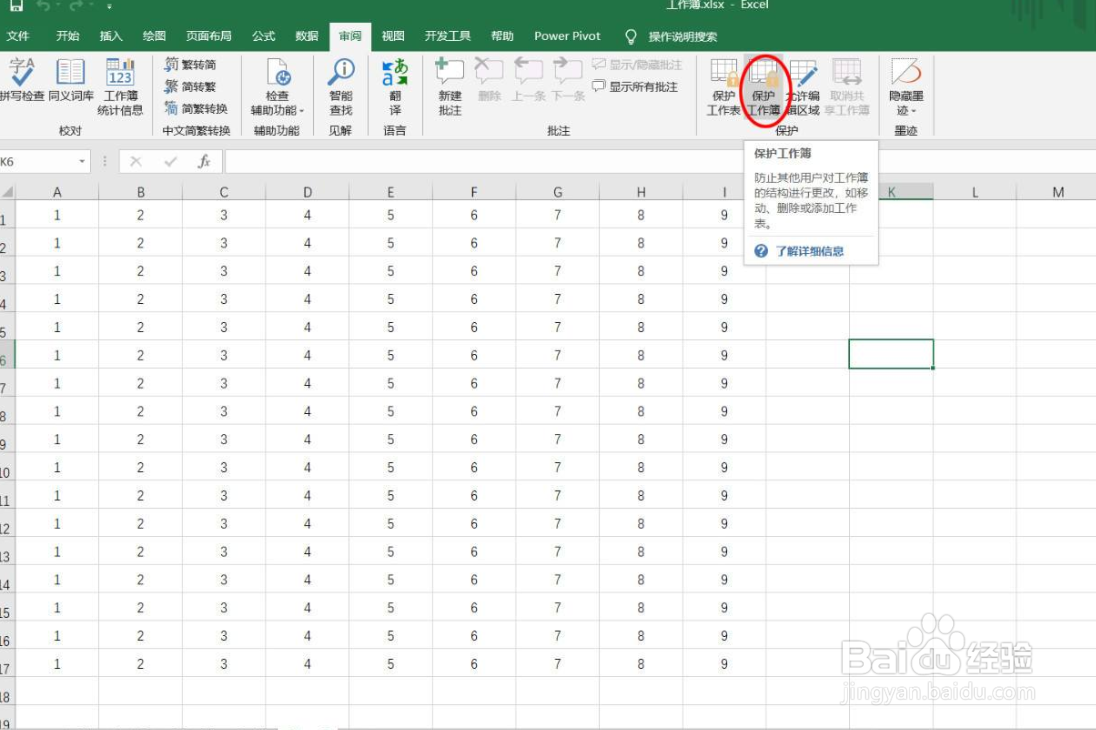Viewport: 1096px width, 730px height.
Task: Toggle Show All Comments
Action: tap(635, 87)
